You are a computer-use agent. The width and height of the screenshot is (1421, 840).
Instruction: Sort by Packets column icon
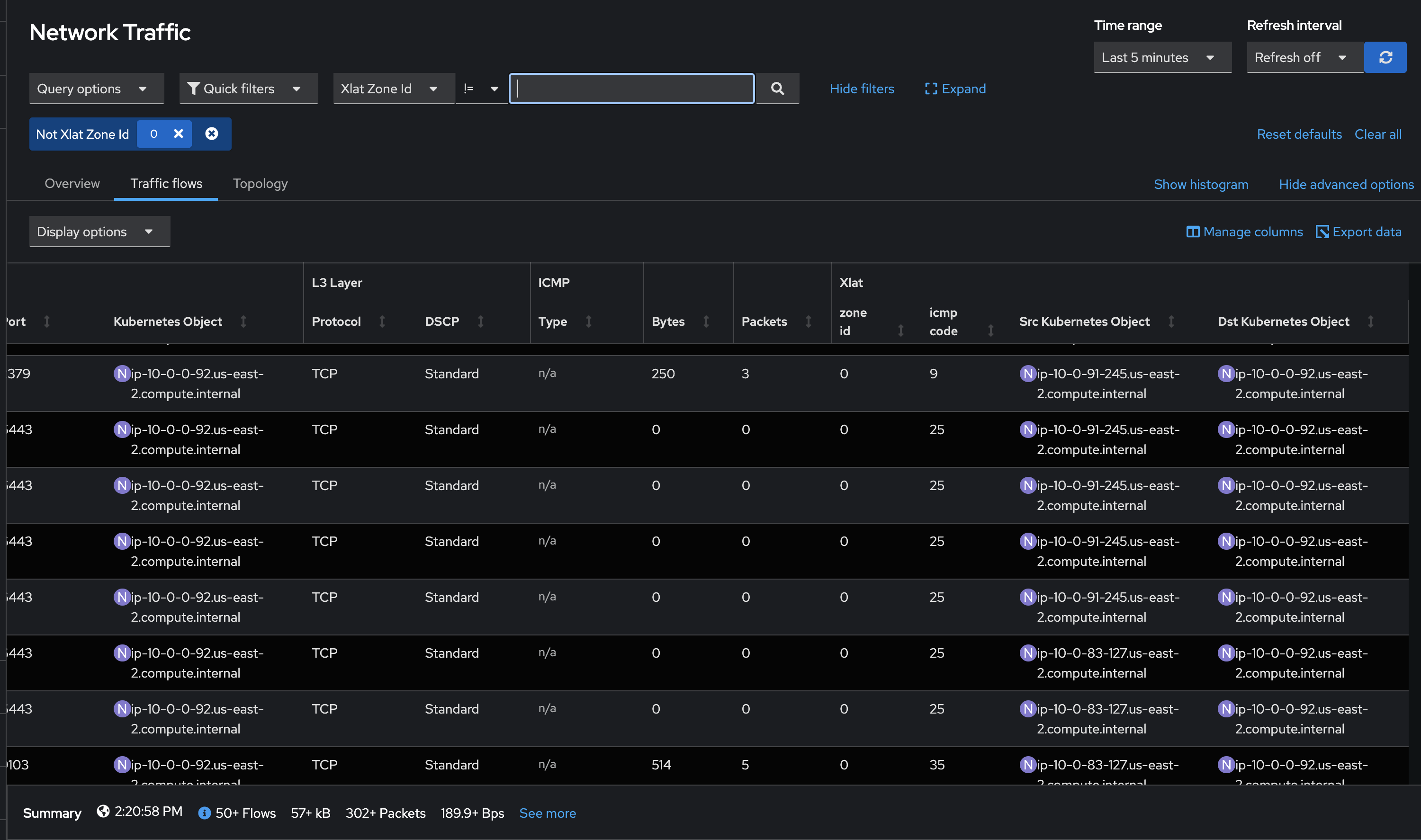tap(809, 322)
